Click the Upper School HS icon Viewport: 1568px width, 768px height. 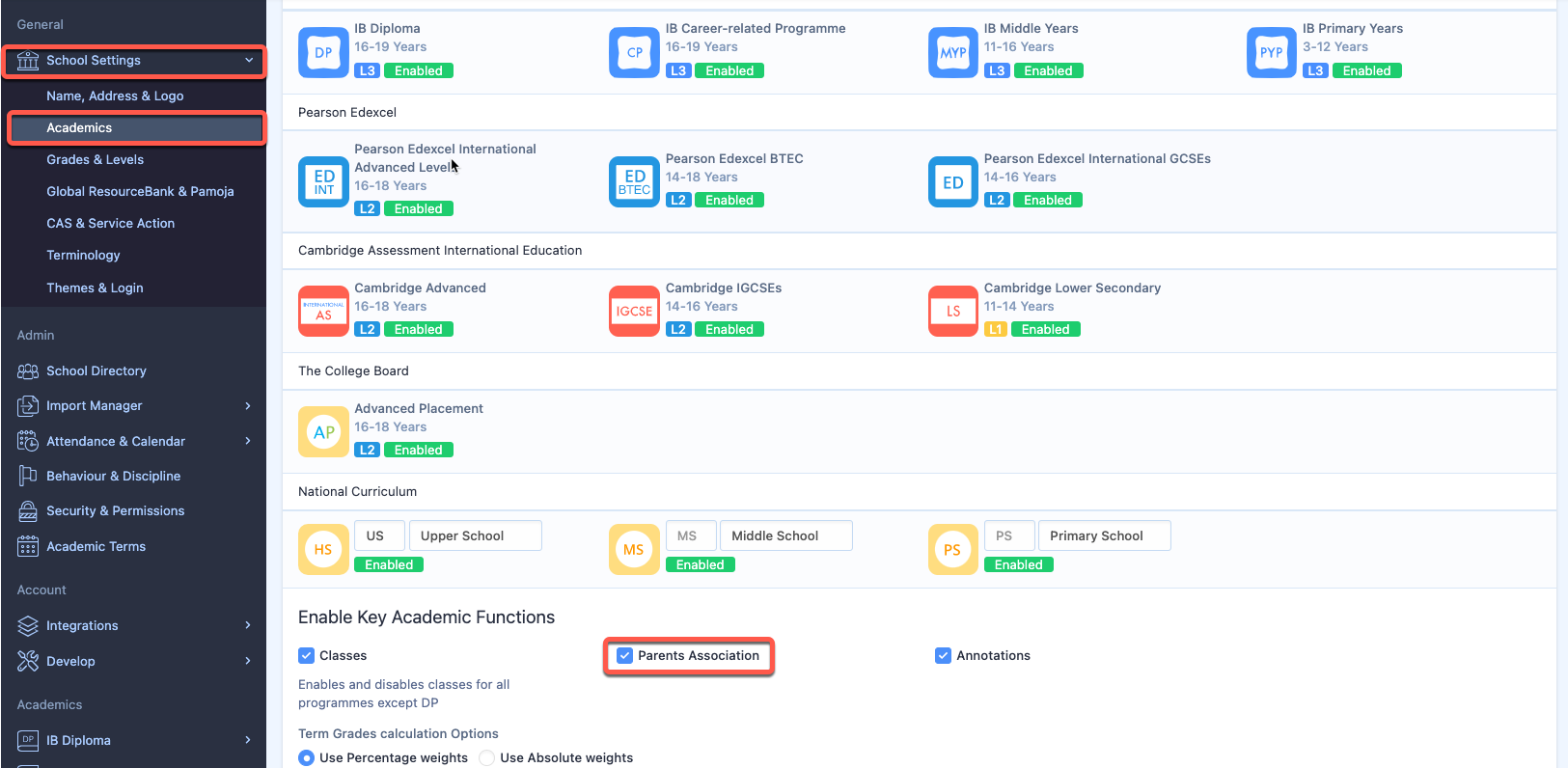click(x=323, y=550)
